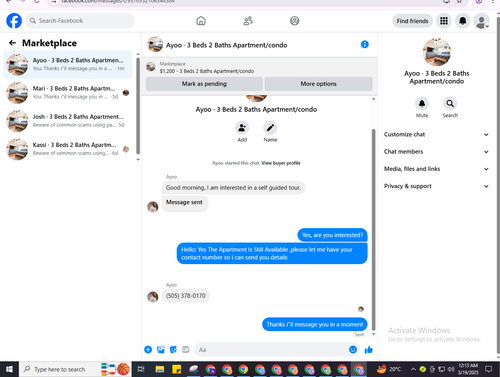
Task: Click the back arrow beside Marketplace
Action: (12, 43)
